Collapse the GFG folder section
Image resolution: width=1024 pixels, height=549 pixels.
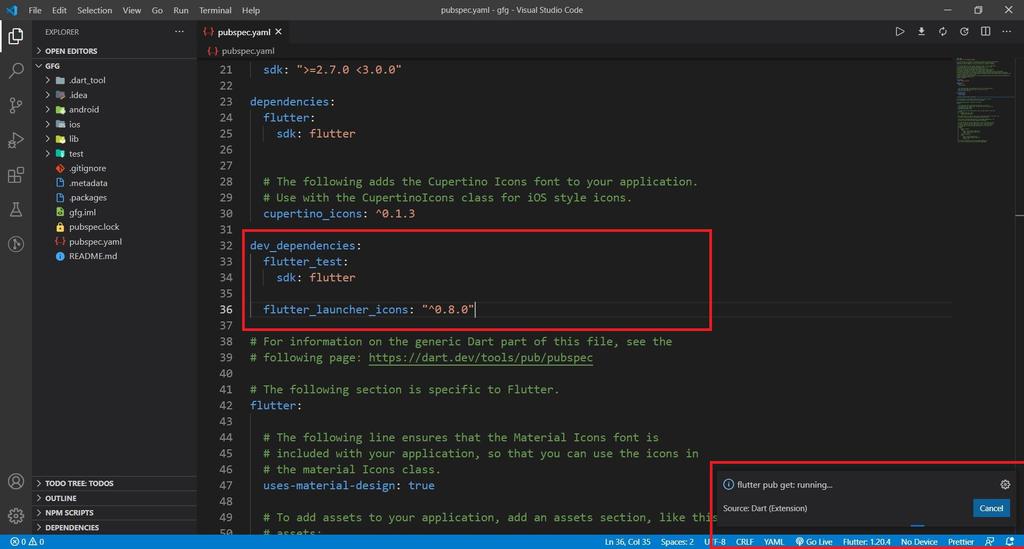(114, 66)
